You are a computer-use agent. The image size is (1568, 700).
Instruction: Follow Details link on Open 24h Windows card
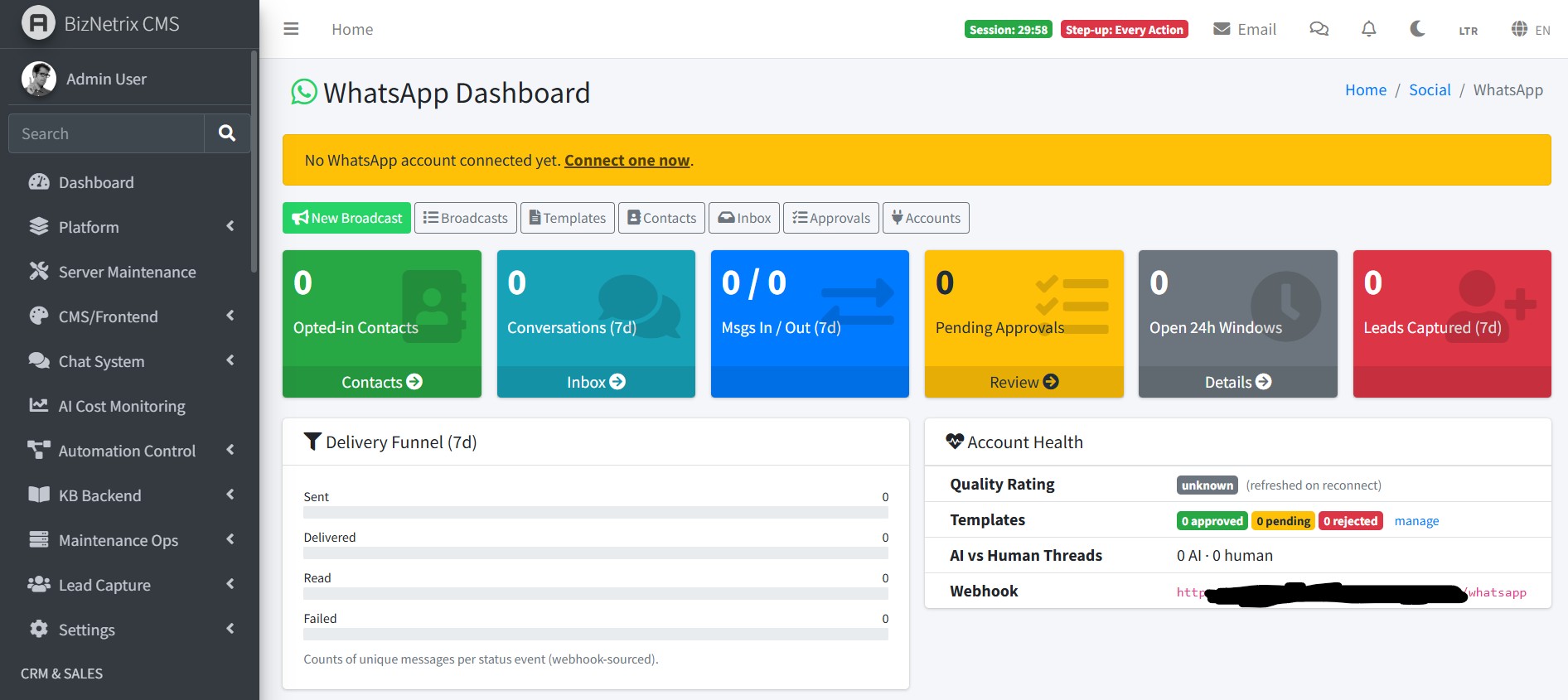1238,382
